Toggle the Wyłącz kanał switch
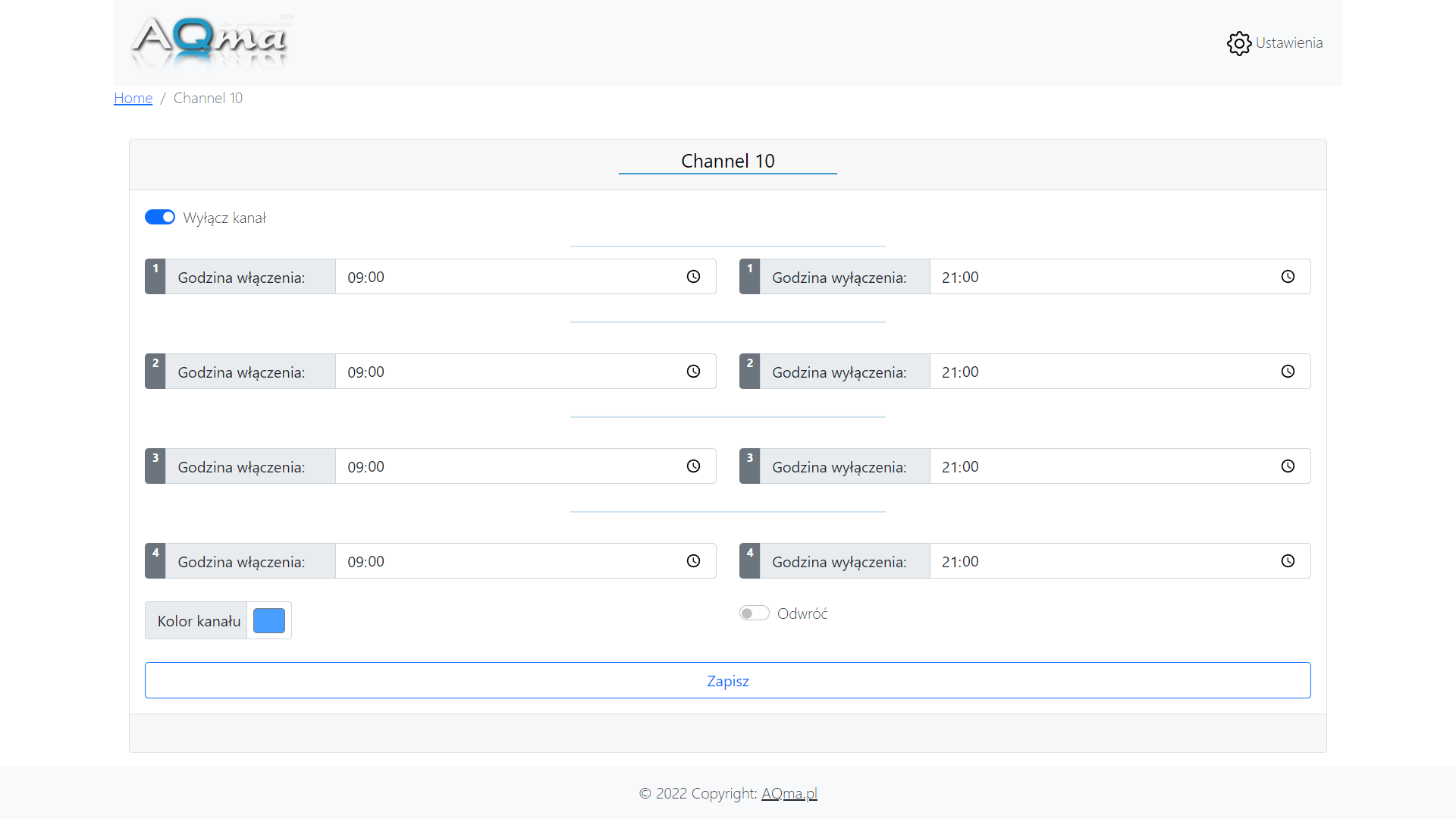The image size is (1456, 819). [160, 218]
